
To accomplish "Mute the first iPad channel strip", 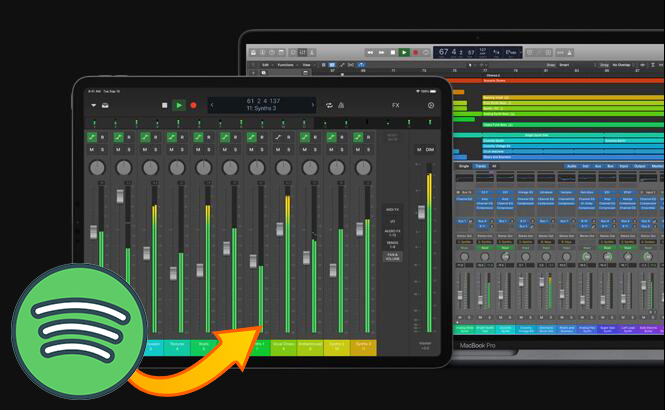I will [x=92, y=150].
